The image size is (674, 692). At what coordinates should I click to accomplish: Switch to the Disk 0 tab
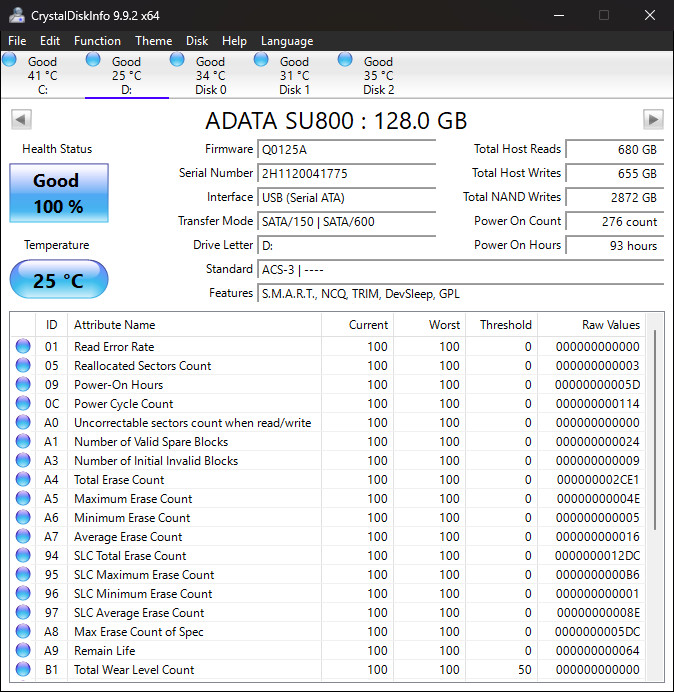(211, 75)
